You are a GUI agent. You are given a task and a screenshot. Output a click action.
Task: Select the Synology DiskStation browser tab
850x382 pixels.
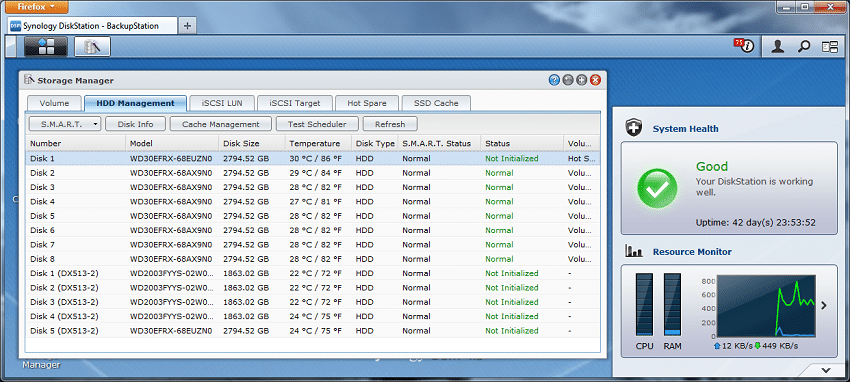92,25
